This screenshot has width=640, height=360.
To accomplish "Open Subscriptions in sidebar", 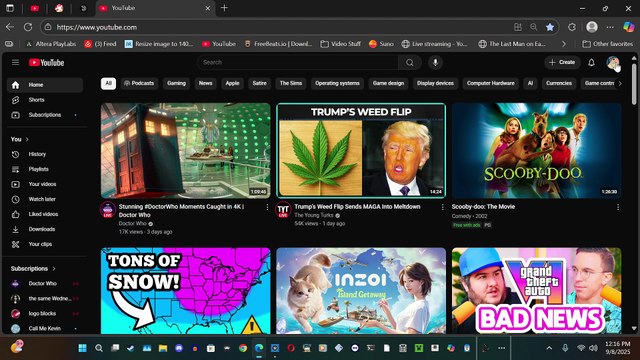I will click(44, 115).
